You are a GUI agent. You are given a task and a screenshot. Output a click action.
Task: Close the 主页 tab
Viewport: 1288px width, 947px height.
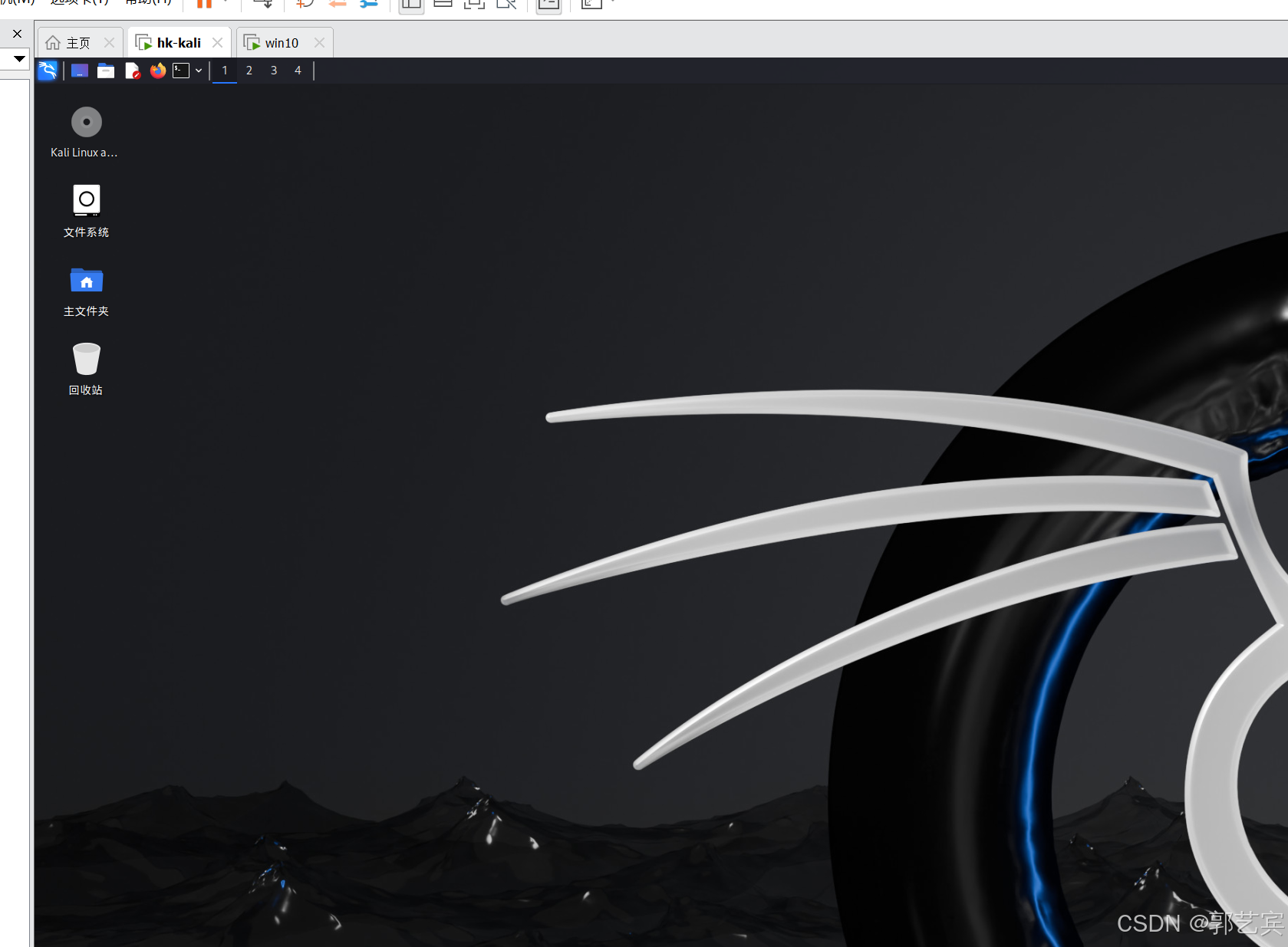[109, 43]
